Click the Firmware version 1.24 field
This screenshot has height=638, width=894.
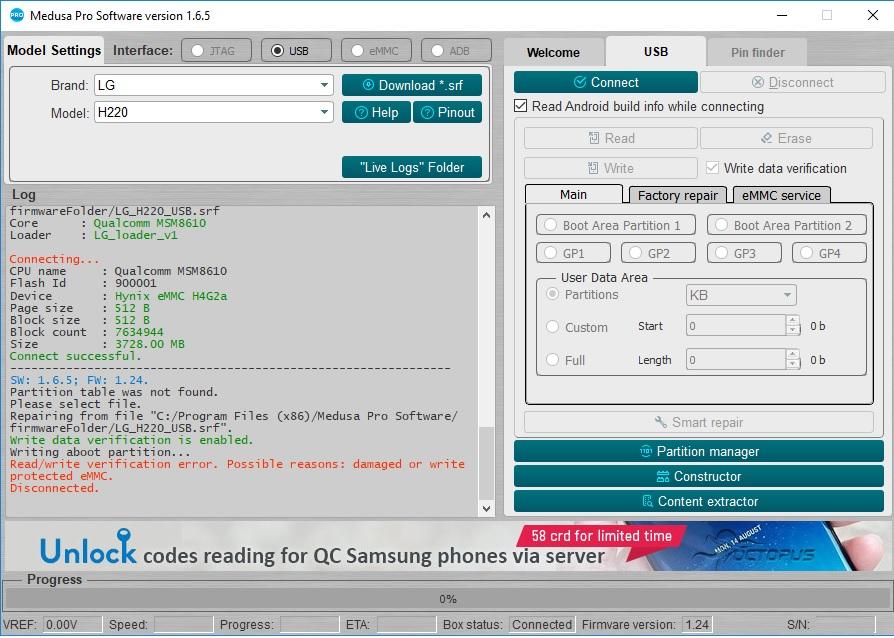[x=697, y=624]
